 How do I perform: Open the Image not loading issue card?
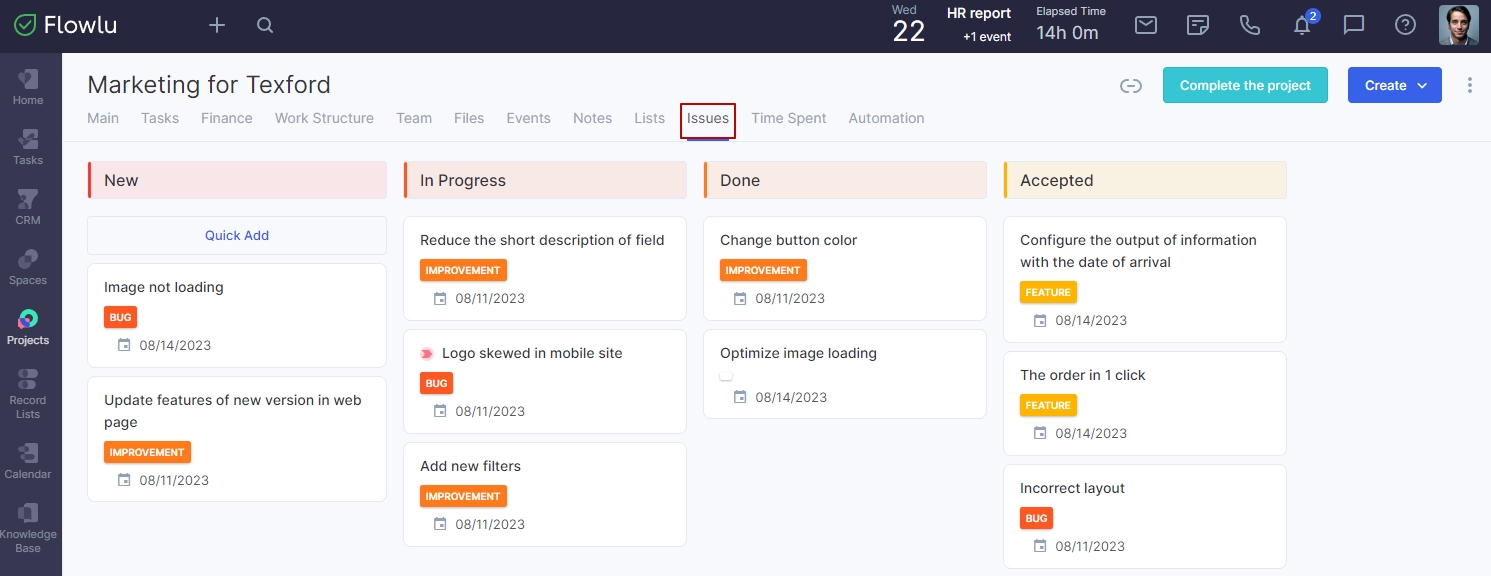[237, 315]
